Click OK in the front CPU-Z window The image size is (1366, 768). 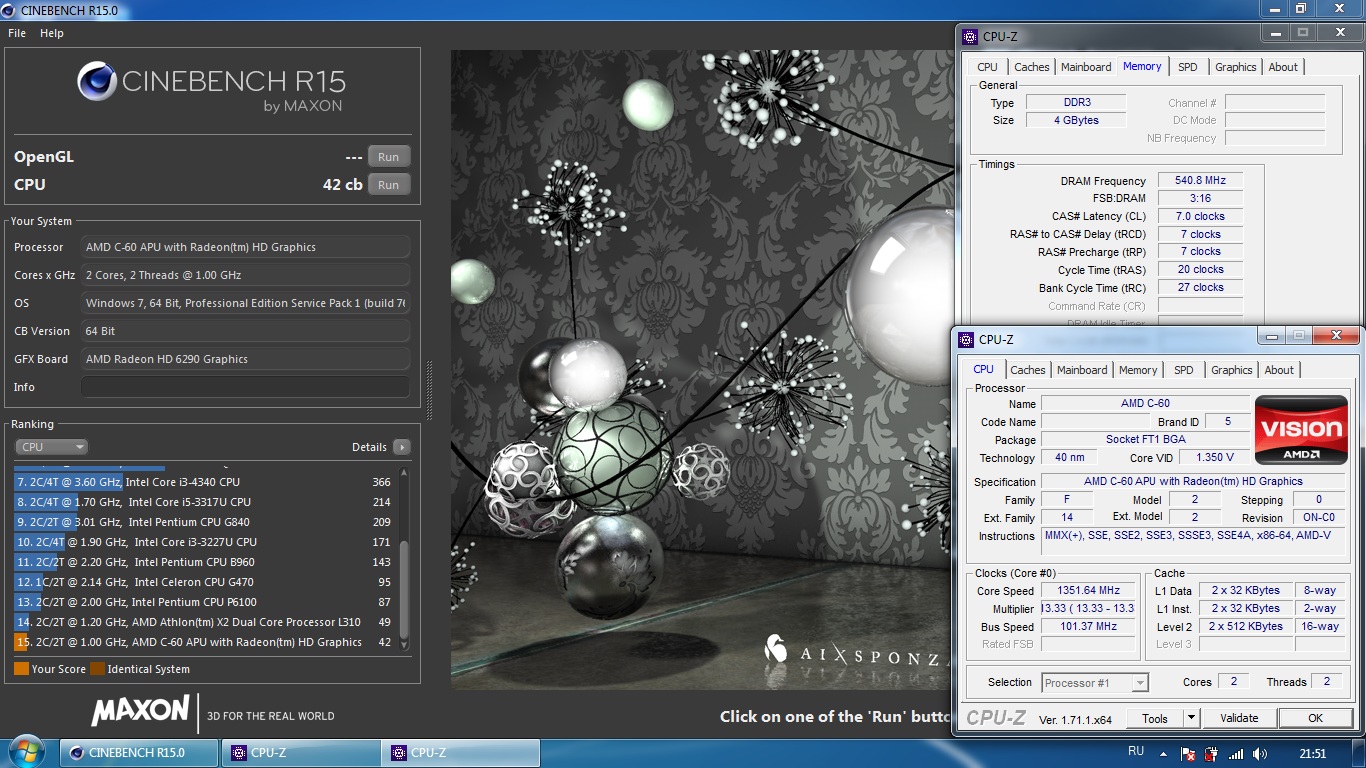1315,718
